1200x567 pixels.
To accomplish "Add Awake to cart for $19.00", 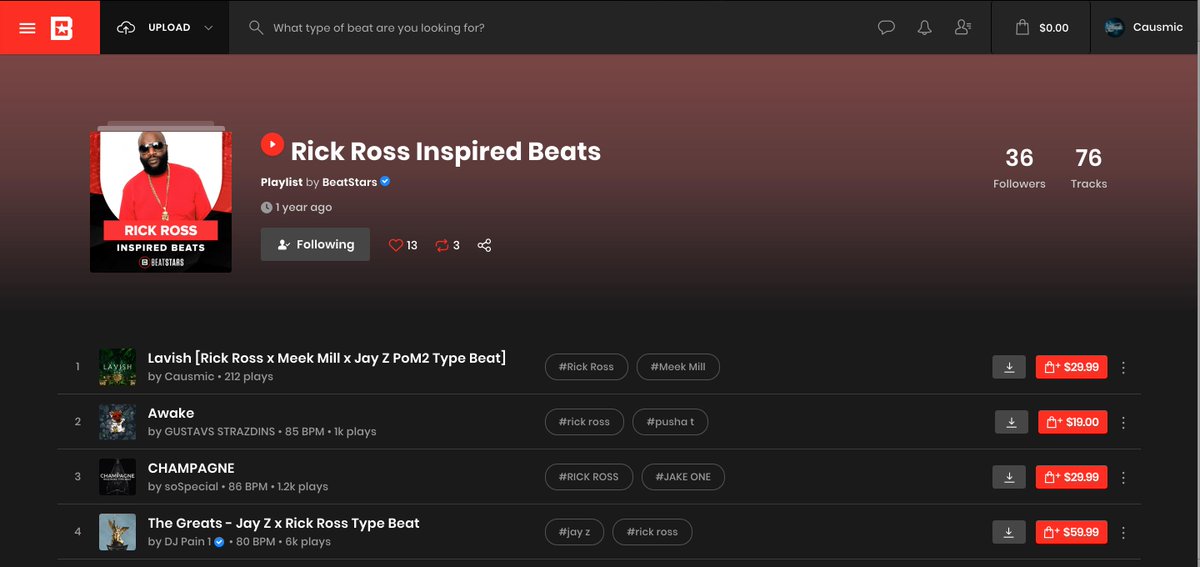I will tap(1073, 422).
